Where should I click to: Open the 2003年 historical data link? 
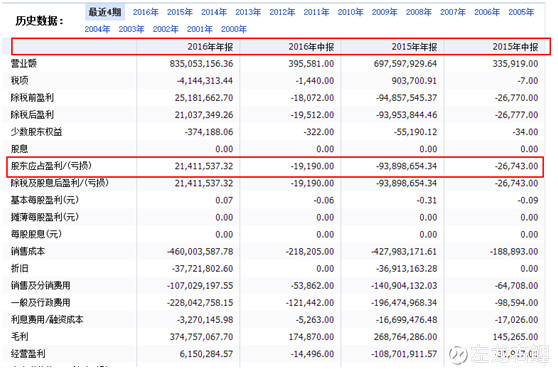point(131,29)
